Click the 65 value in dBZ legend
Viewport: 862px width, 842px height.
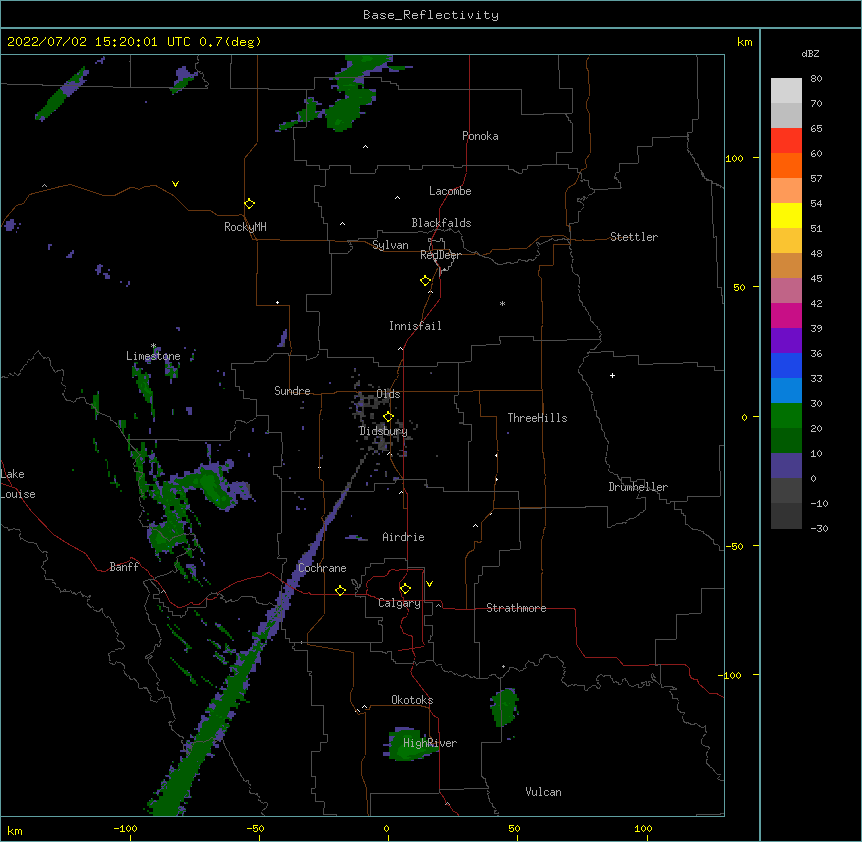tap(816, 129)
